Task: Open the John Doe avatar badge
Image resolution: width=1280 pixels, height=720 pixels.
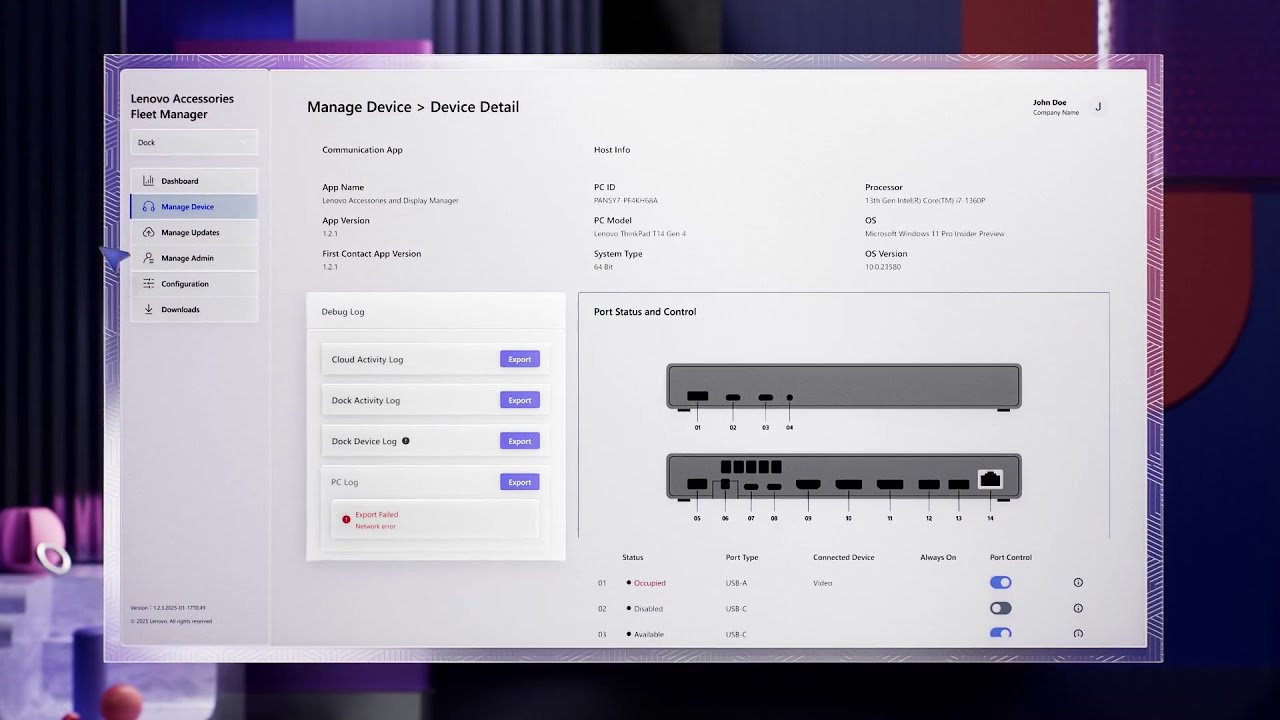Action: point(1098,107)
